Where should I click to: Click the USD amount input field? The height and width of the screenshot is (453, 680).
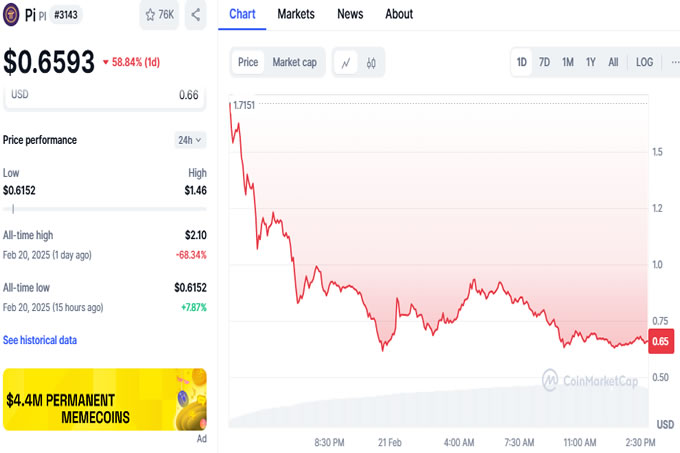[x=104, y=96]
